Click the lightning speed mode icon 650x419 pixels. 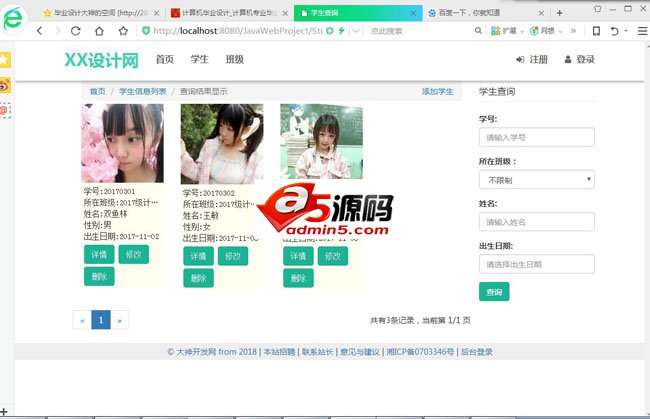point(341,31)
